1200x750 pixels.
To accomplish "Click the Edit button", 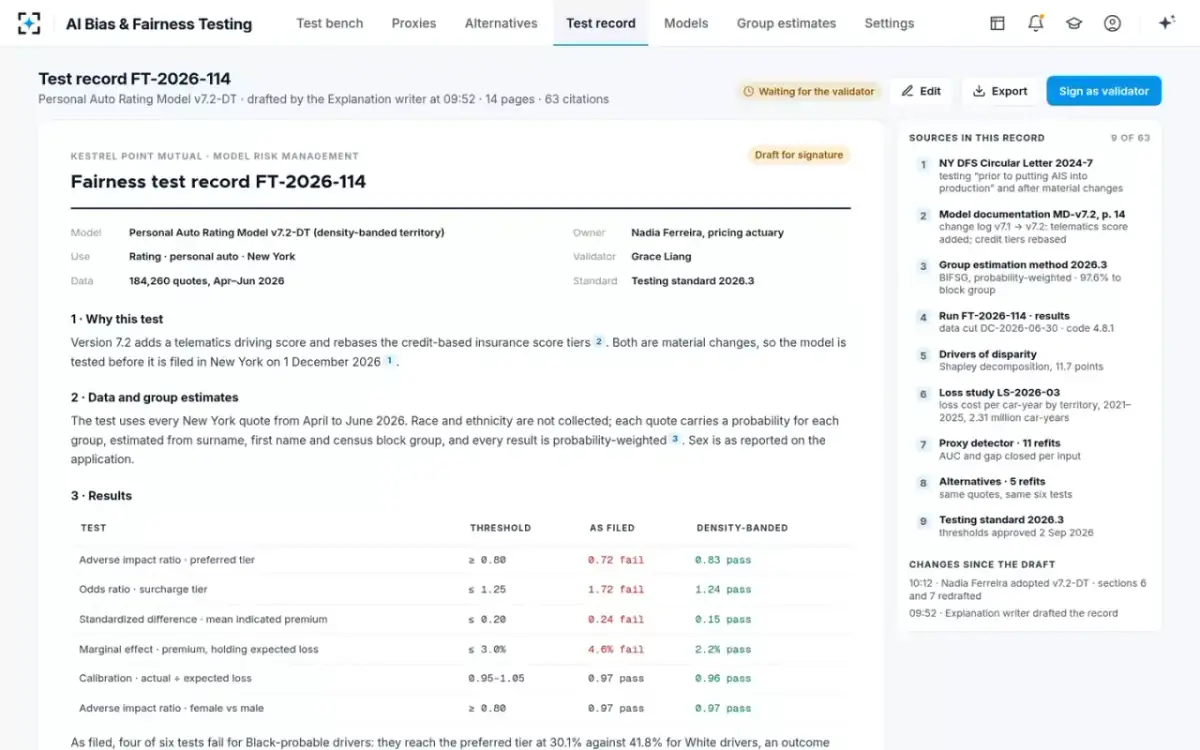I will pyautogui.click(x=921, y=91).
